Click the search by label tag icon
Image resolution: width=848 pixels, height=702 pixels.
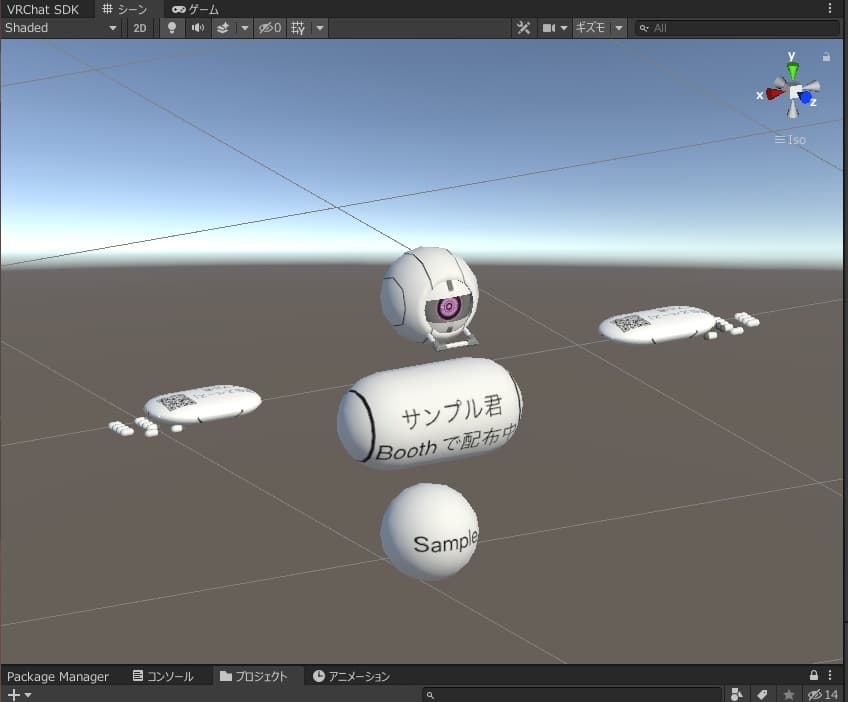(762, 694)
